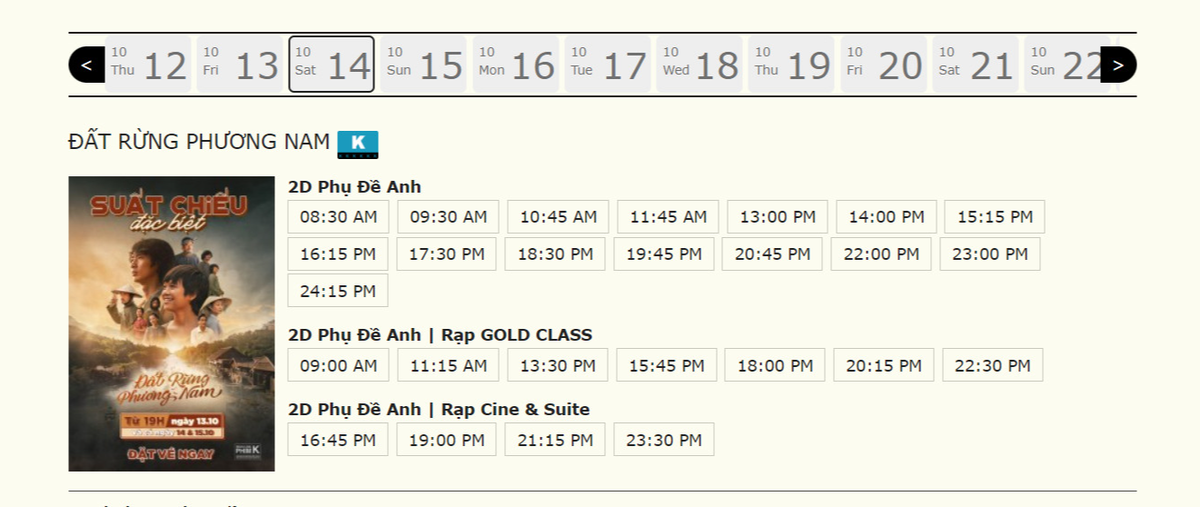This screenshot has height=507, width=1200.
Task: Click the previous dates left arrow
Action: coord(86,65)
